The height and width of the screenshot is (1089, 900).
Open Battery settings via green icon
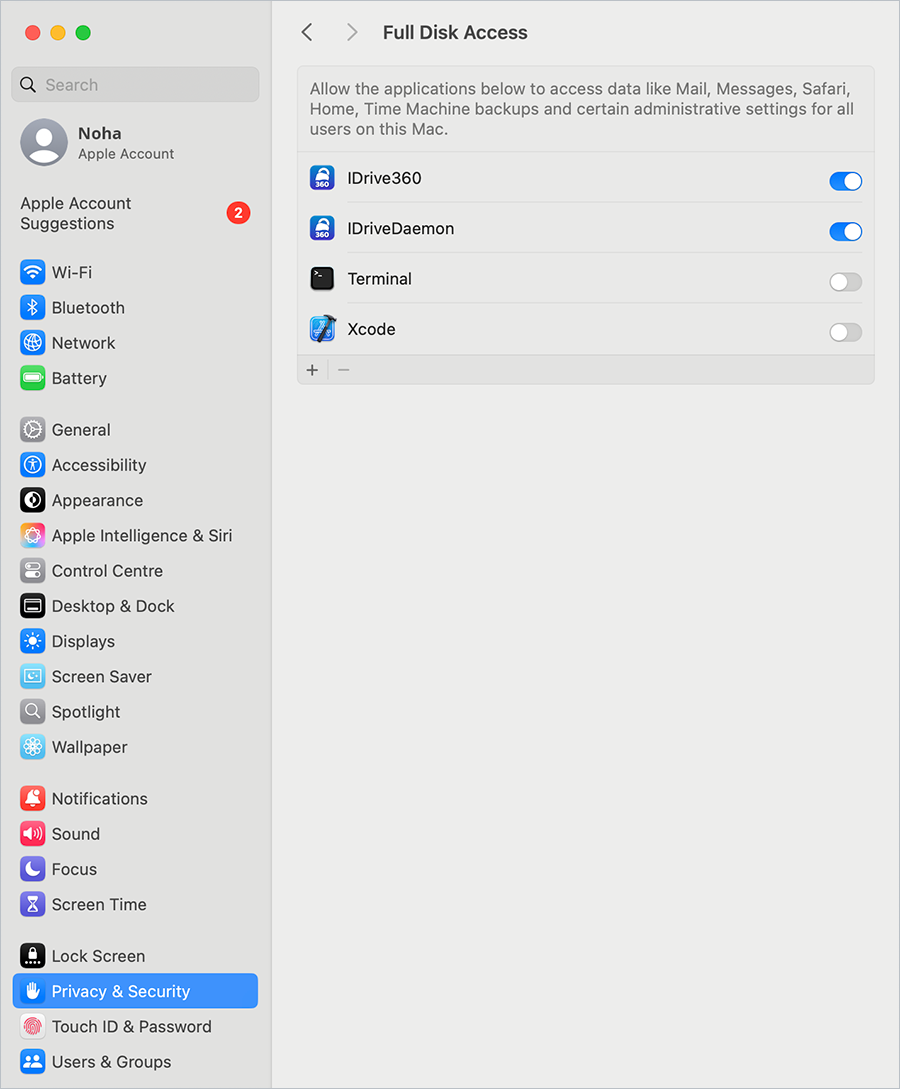33,378
